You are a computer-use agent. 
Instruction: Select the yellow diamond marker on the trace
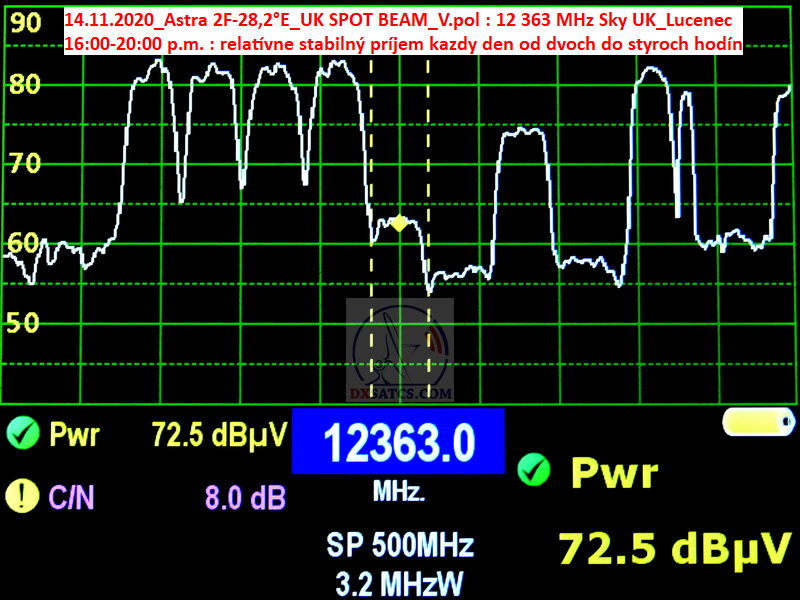(399, 224)
